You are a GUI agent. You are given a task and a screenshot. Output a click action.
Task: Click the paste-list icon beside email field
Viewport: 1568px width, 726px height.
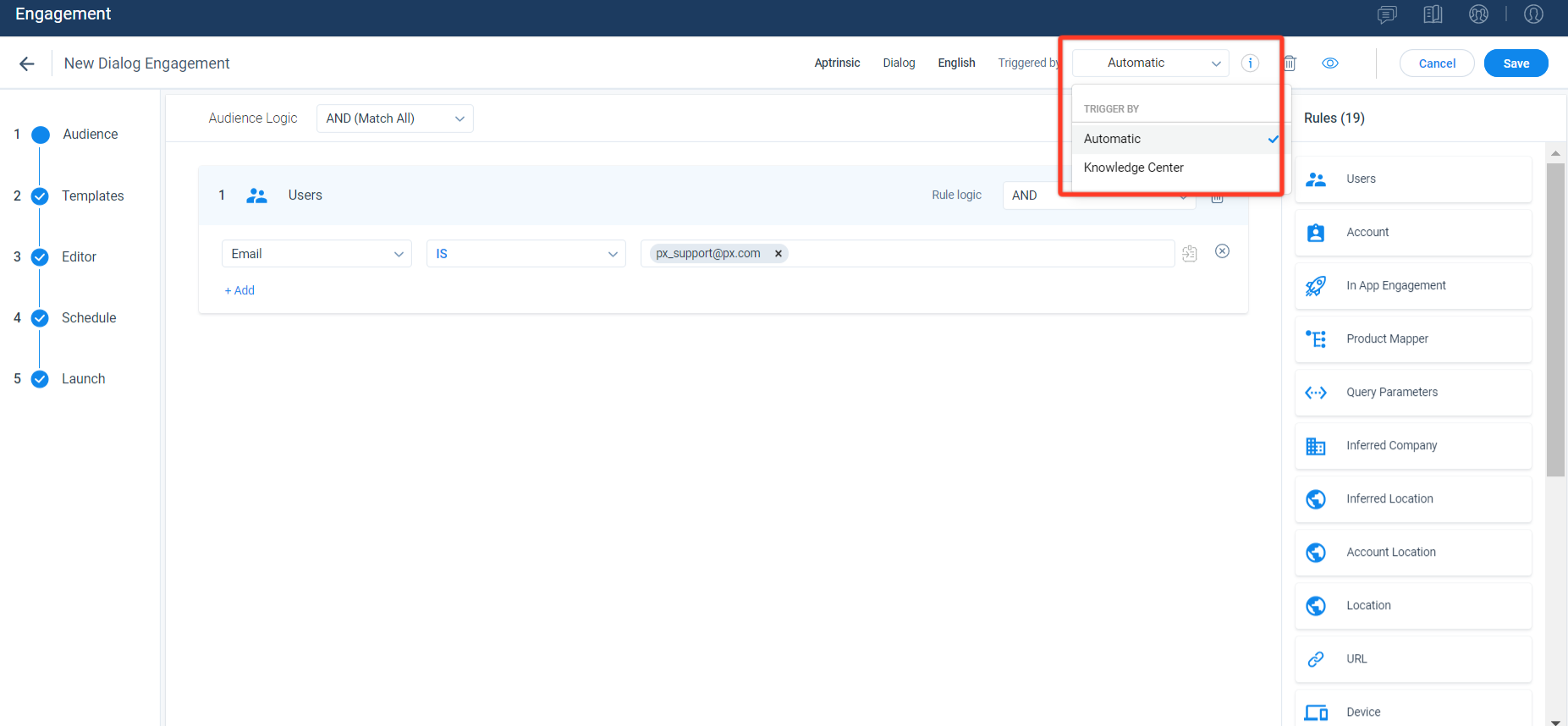[x=1190, y=253]
